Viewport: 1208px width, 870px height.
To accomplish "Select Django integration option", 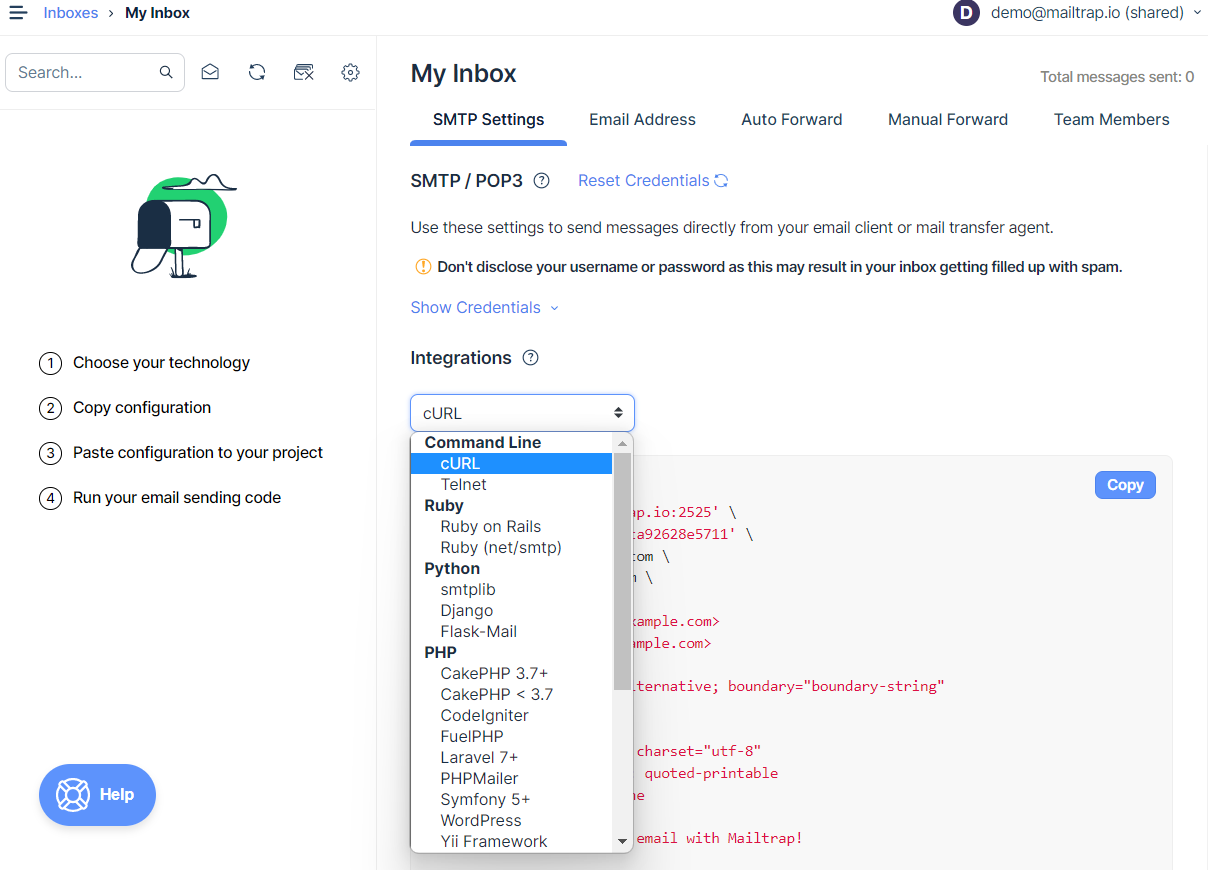I will coord(512,611).
